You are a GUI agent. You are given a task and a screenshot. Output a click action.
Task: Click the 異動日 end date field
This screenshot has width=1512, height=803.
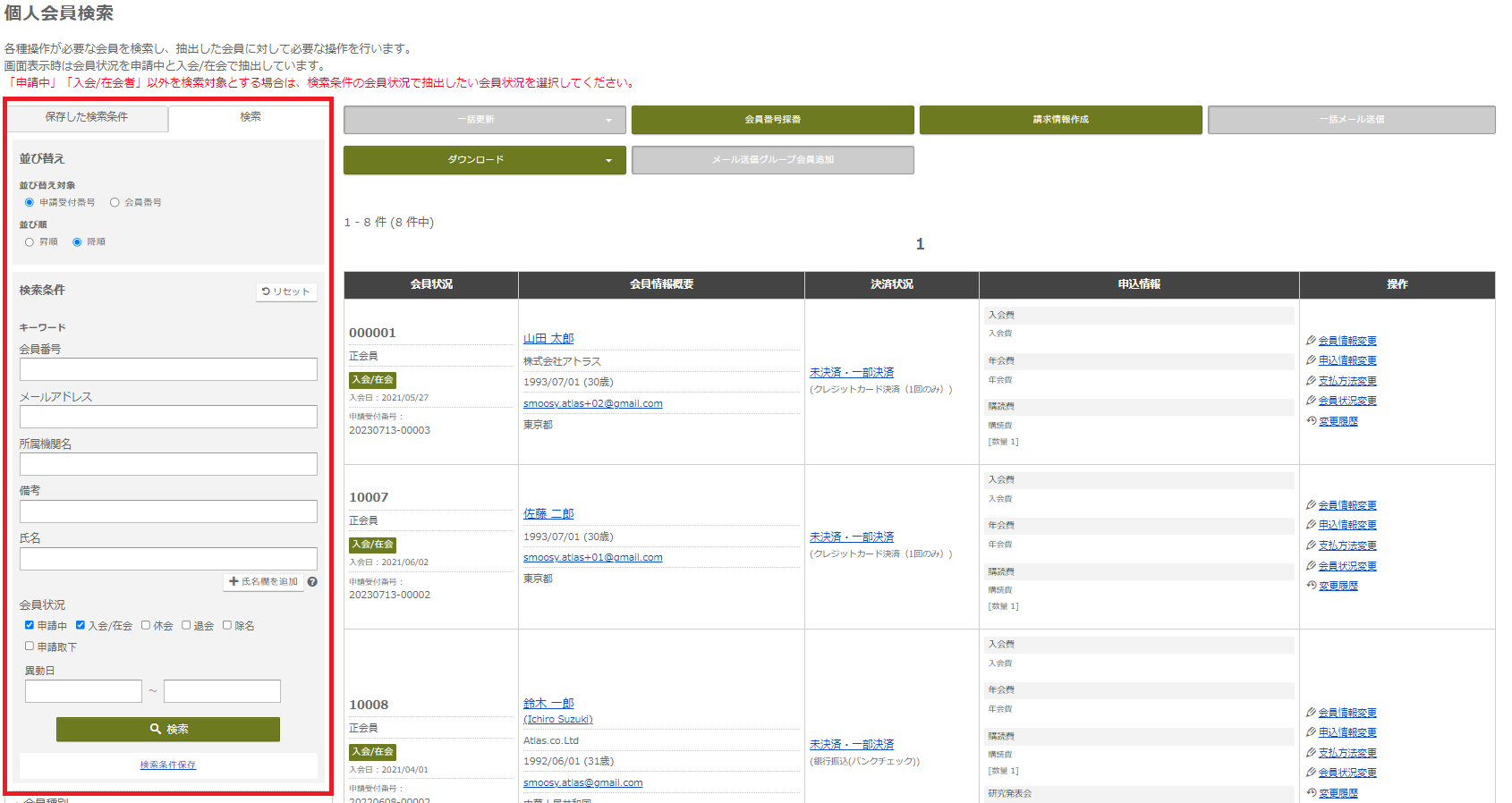pyautogui.click(x=222, y=691)
